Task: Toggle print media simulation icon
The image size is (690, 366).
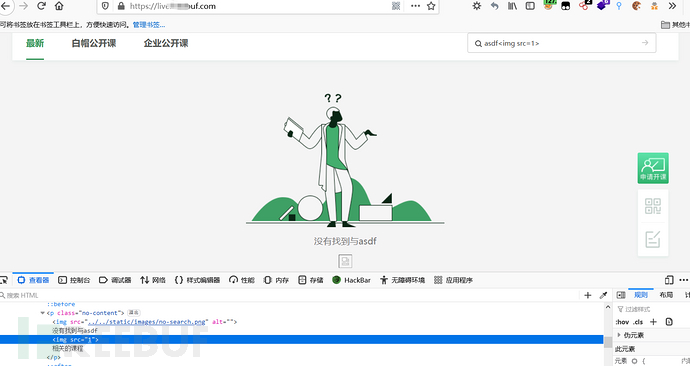Action: 669,322
